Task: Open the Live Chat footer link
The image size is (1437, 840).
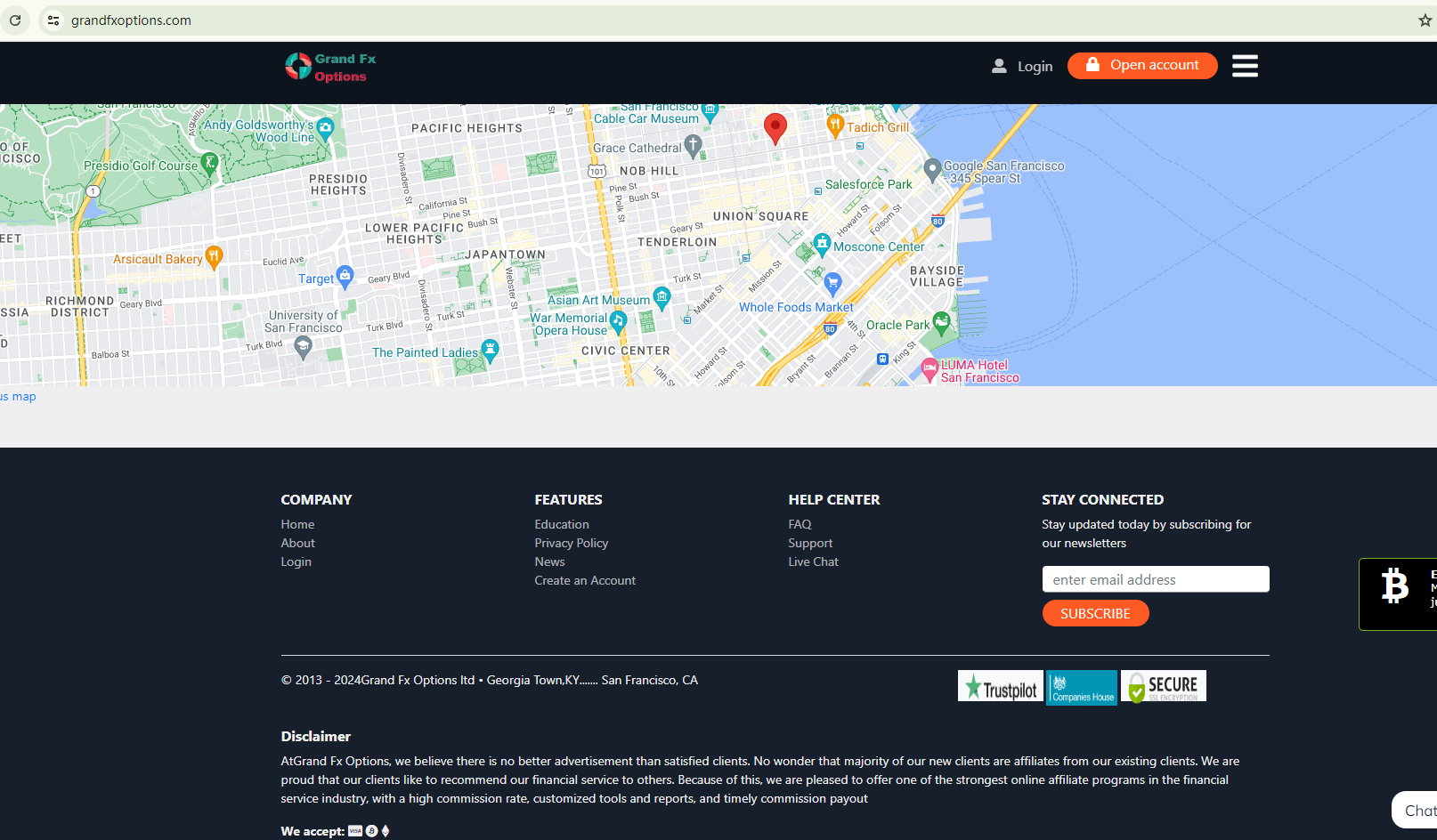Action: click(813, 561)
